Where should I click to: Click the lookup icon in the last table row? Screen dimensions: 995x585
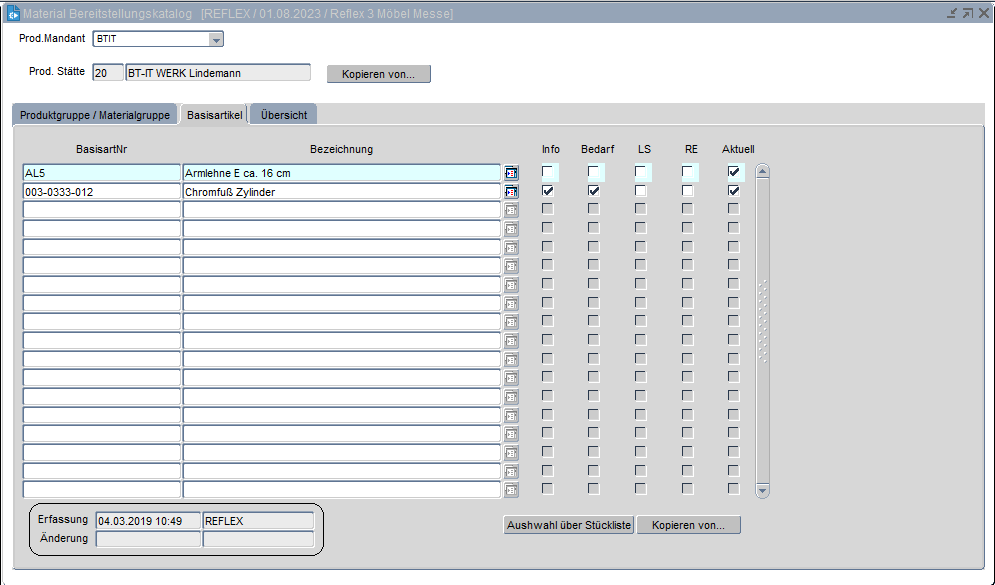511,490
